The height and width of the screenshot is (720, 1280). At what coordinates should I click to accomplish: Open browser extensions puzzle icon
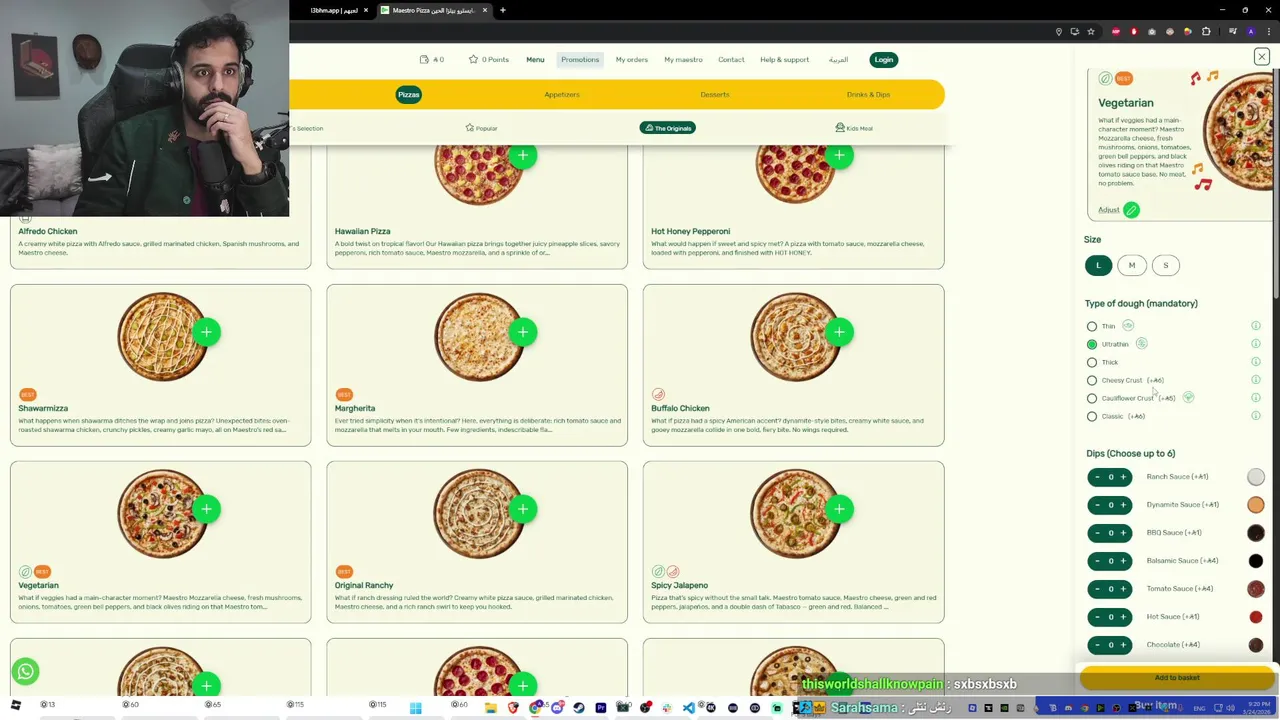[x=1206, y=32]
